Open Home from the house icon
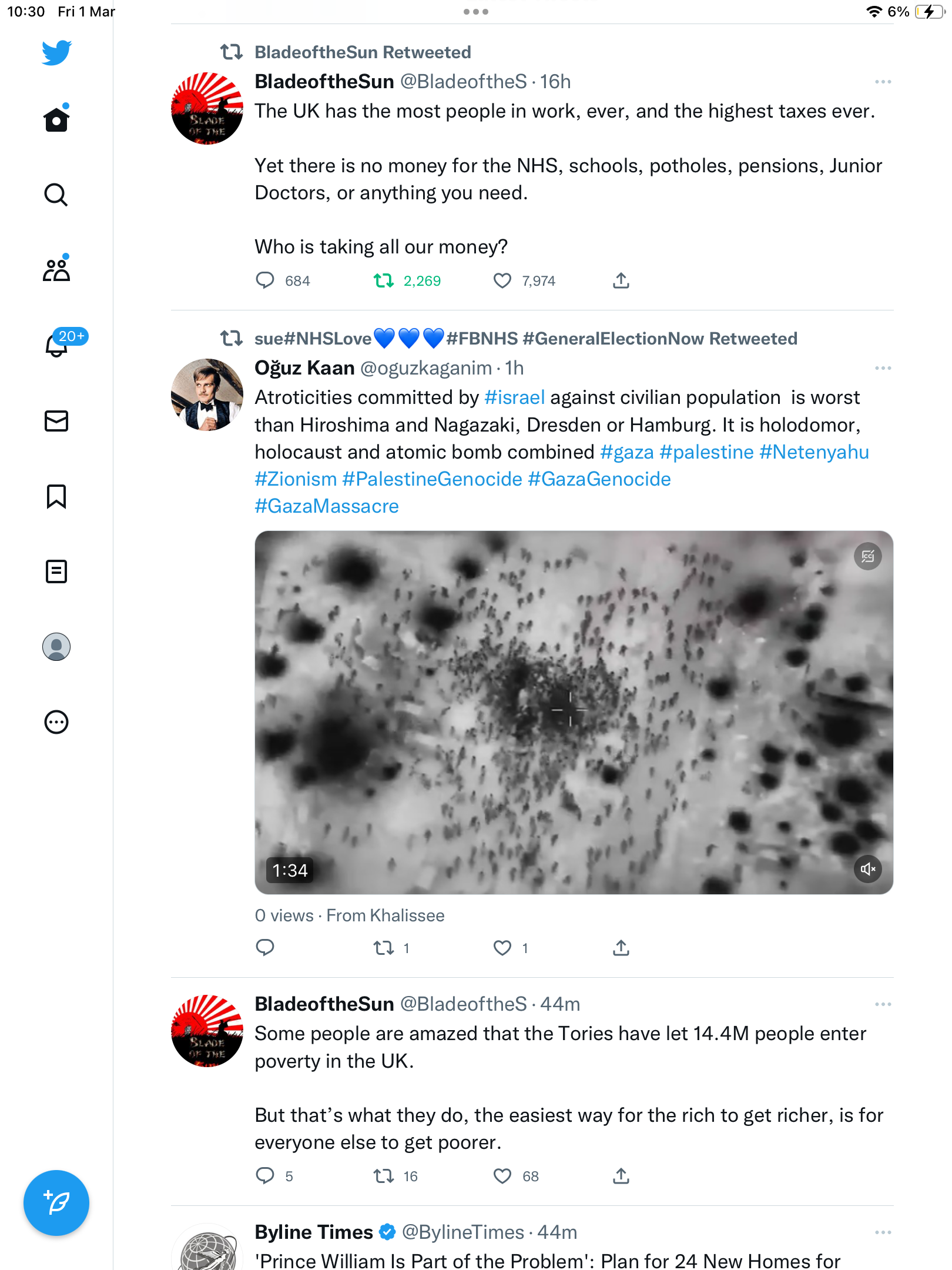 tap(56, 119)
